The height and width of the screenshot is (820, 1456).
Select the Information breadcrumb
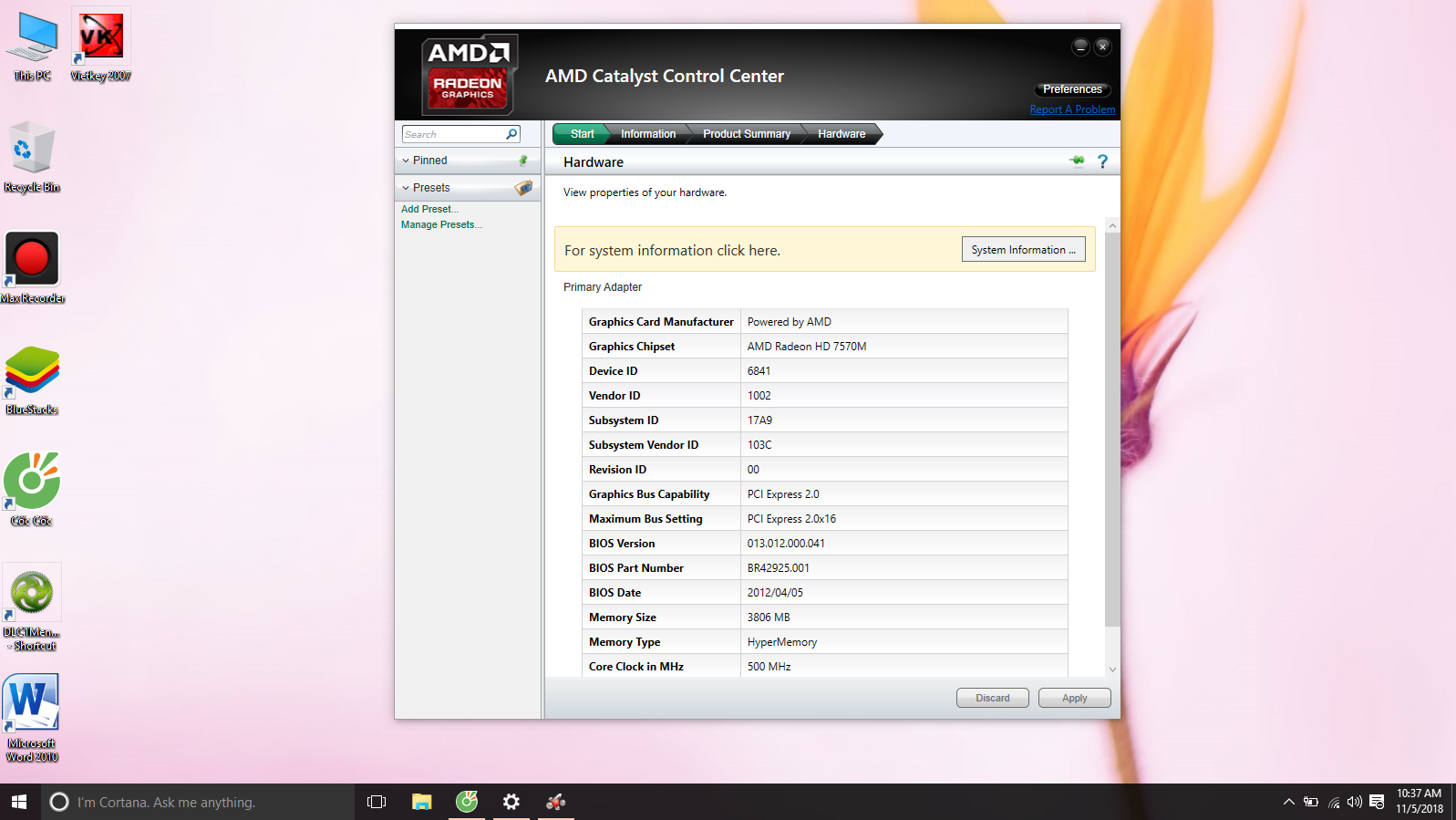[648, 134]
